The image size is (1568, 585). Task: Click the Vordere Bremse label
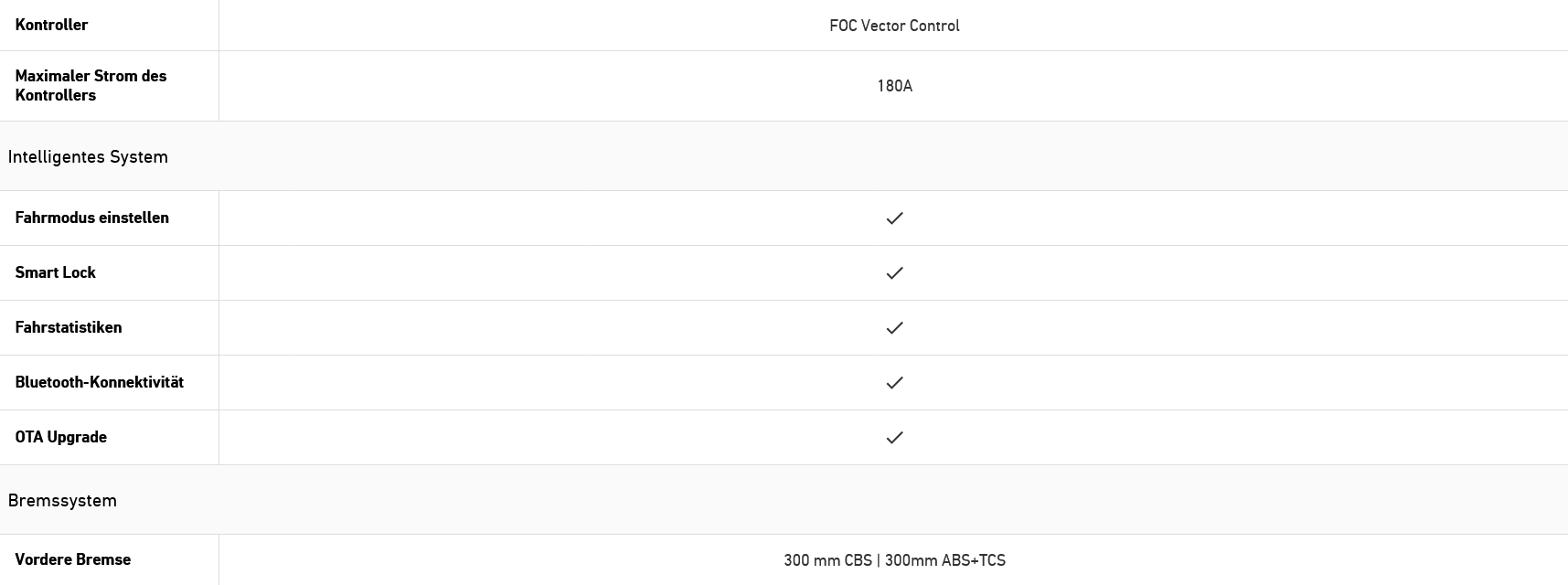[x=72, y=559]
